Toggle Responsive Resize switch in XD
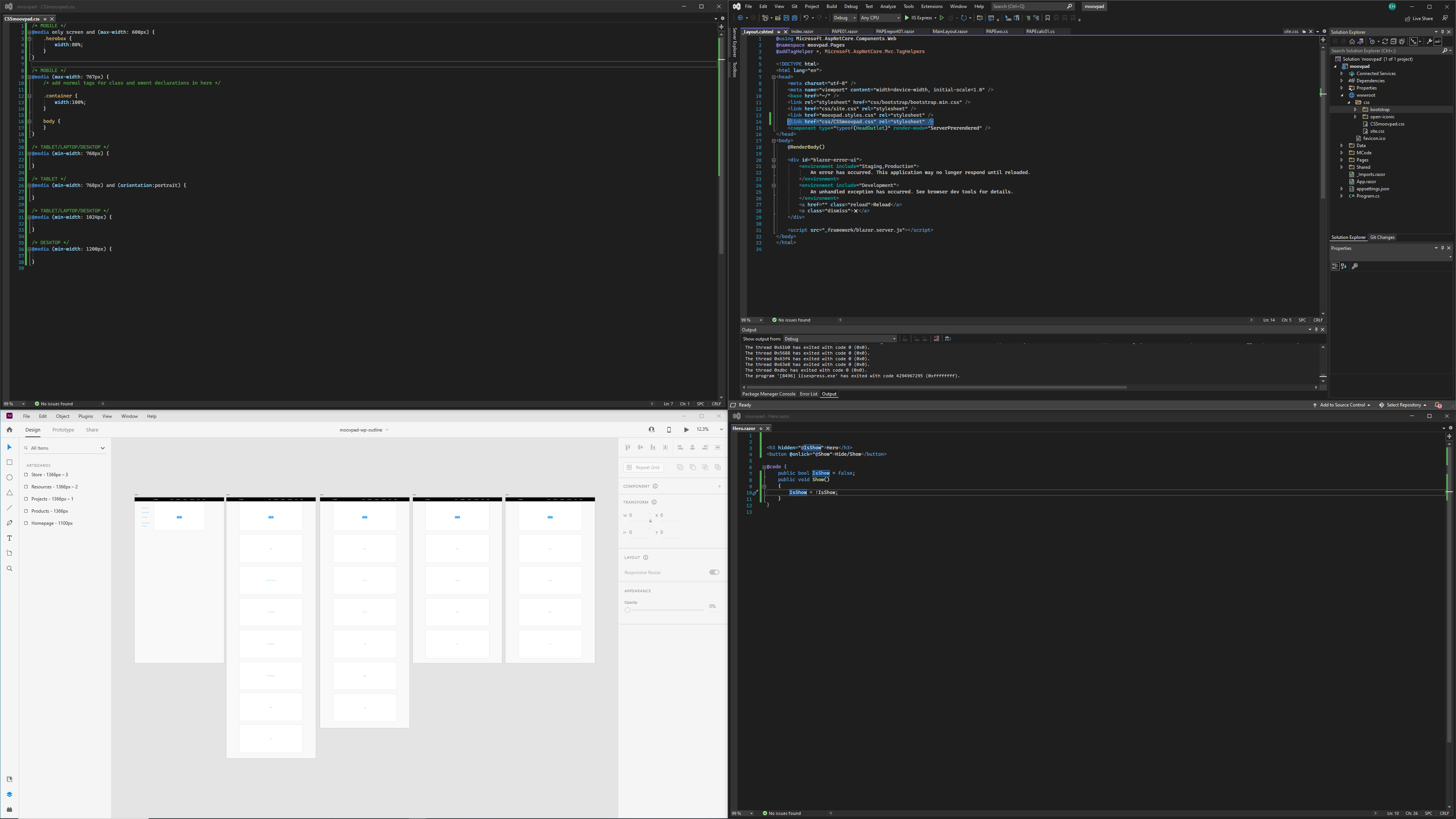The width and height of the screenshot is (1456, 819). [x=714, y=572]
